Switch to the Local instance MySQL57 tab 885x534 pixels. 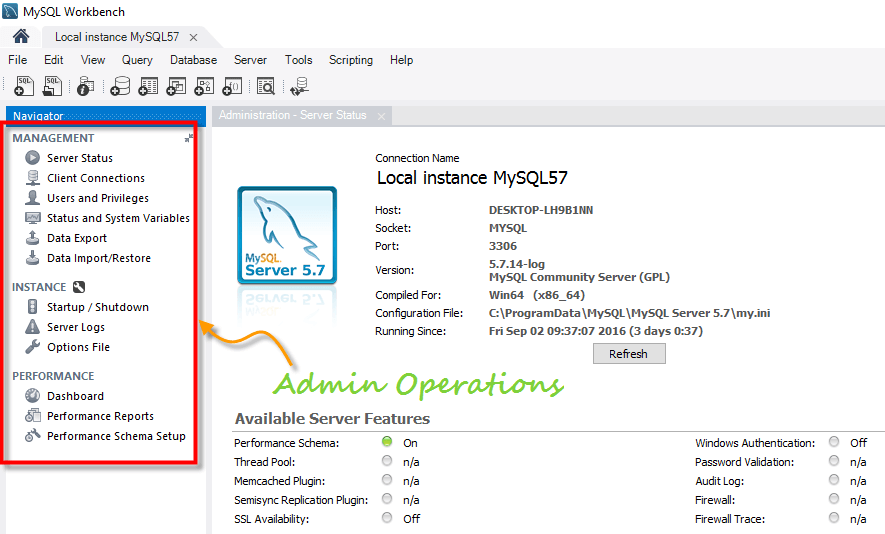pyautogui.click(x=117, y=37)
